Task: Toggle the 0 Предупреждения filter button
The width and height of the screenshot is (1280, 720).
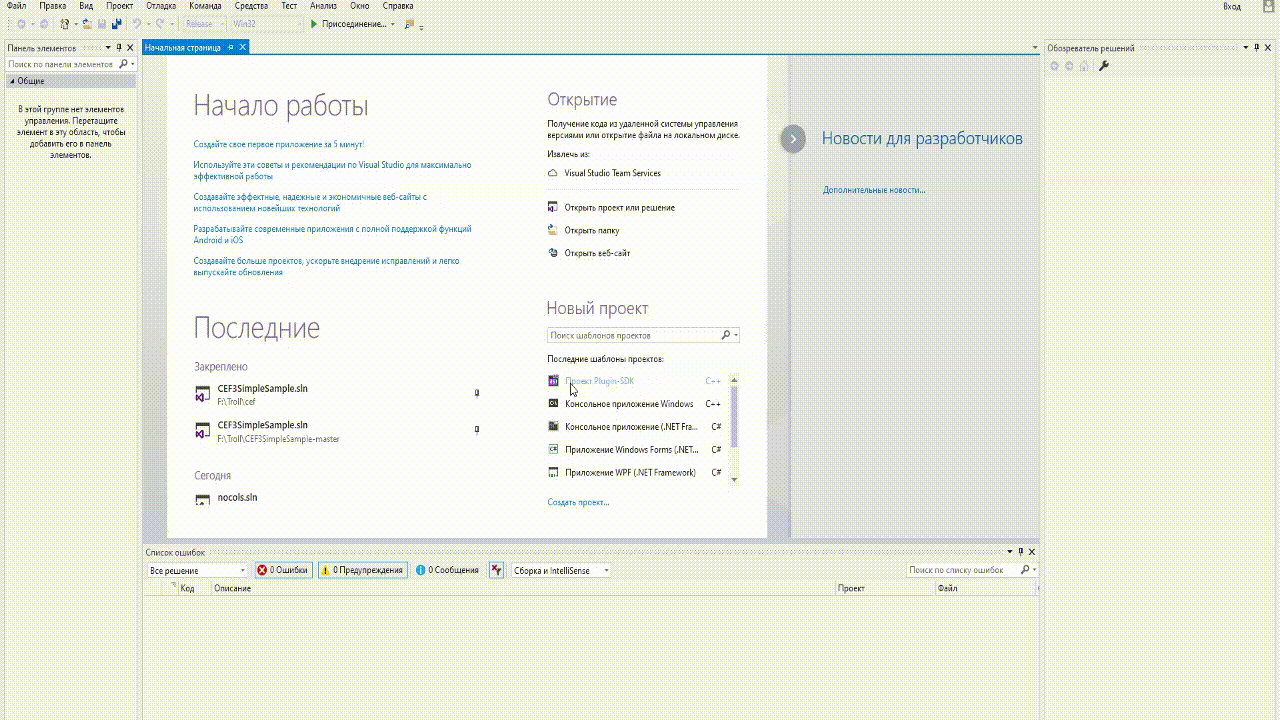Action: (362, 570)
